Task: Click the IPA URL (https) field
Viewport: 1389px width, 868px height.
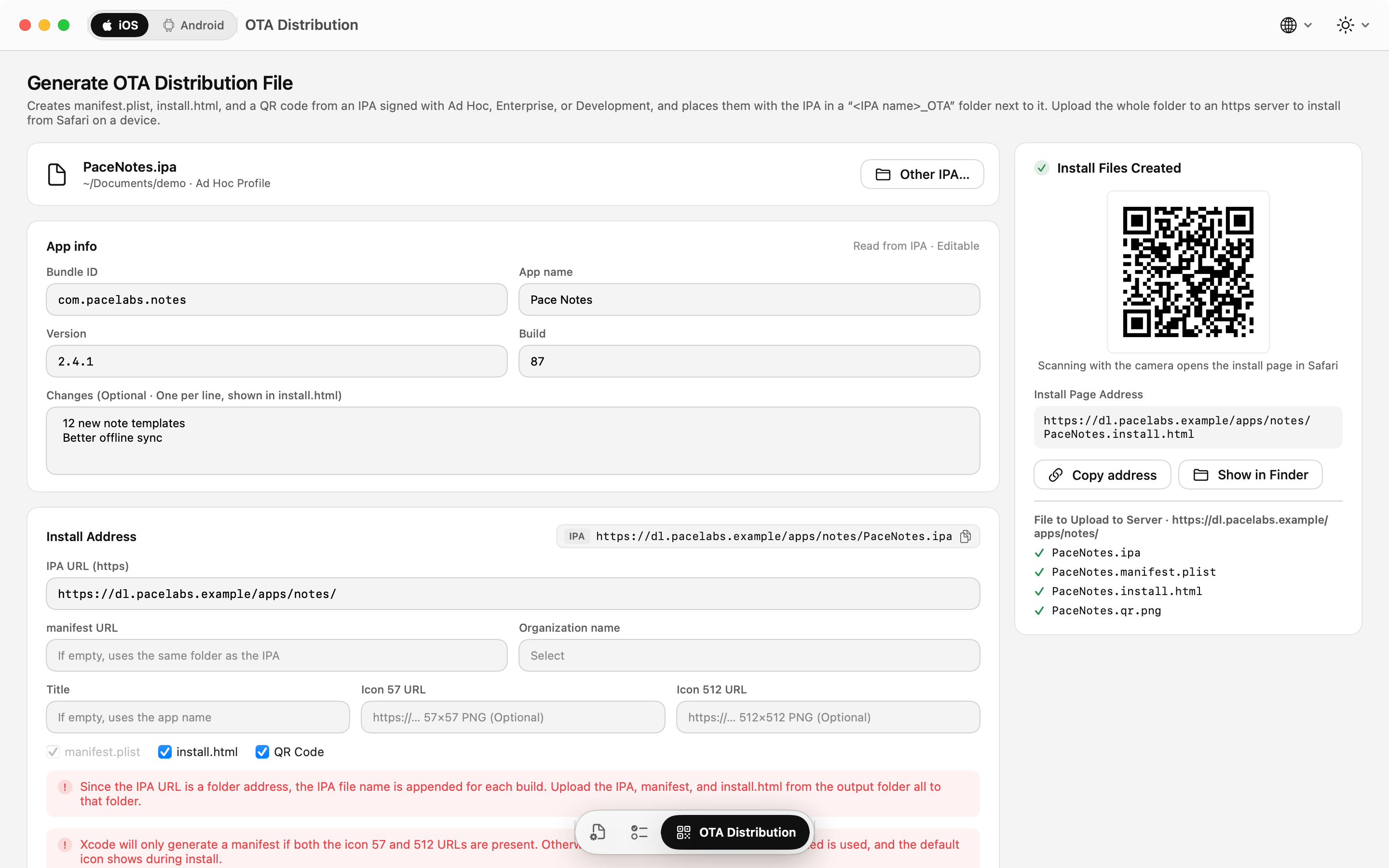Action: pyautogui.click(x=513, y=594)
